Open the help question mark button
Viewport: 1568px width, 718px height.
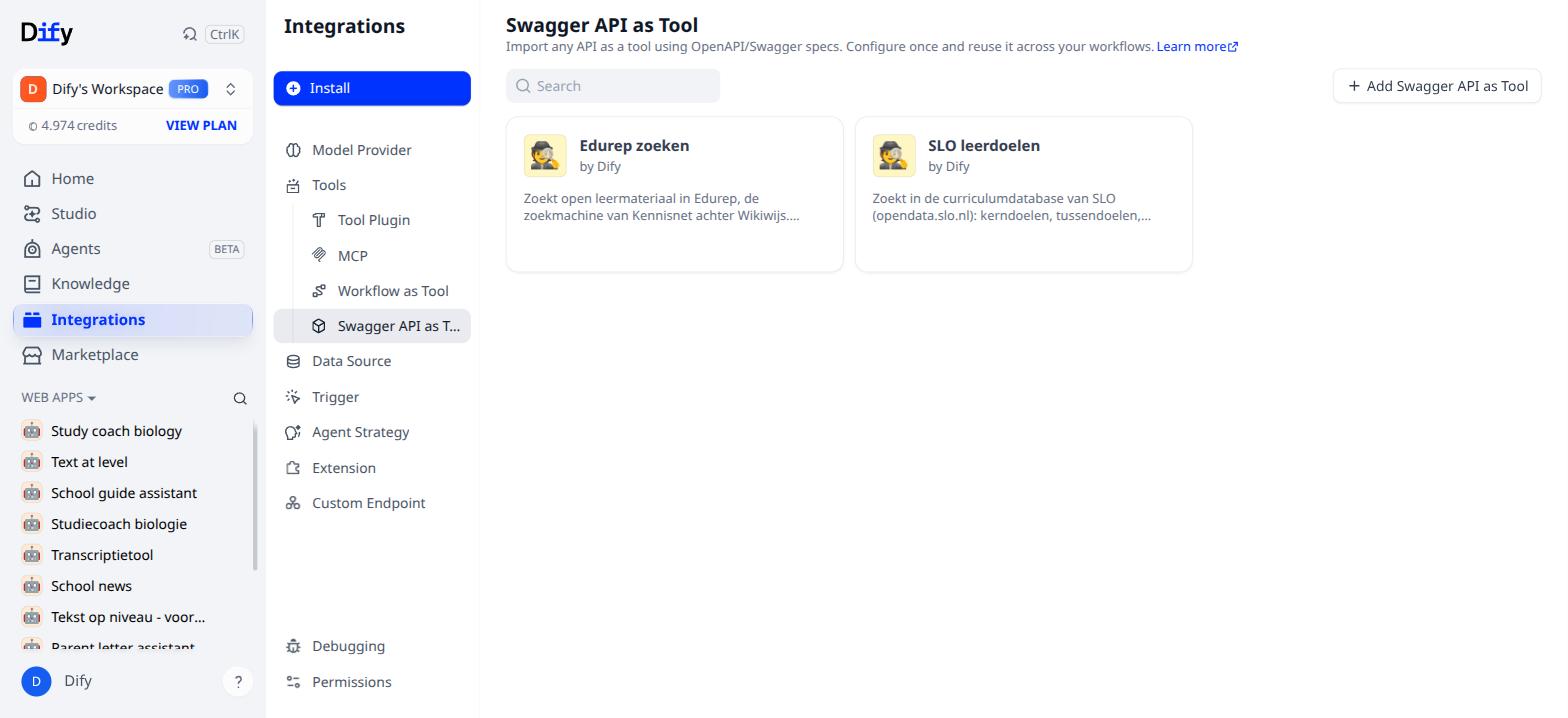(x=238, y=682)
